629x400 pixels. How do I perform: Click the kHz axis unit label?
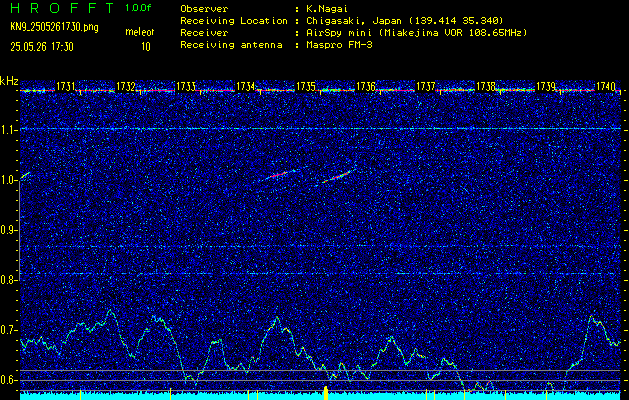[9, 81]
